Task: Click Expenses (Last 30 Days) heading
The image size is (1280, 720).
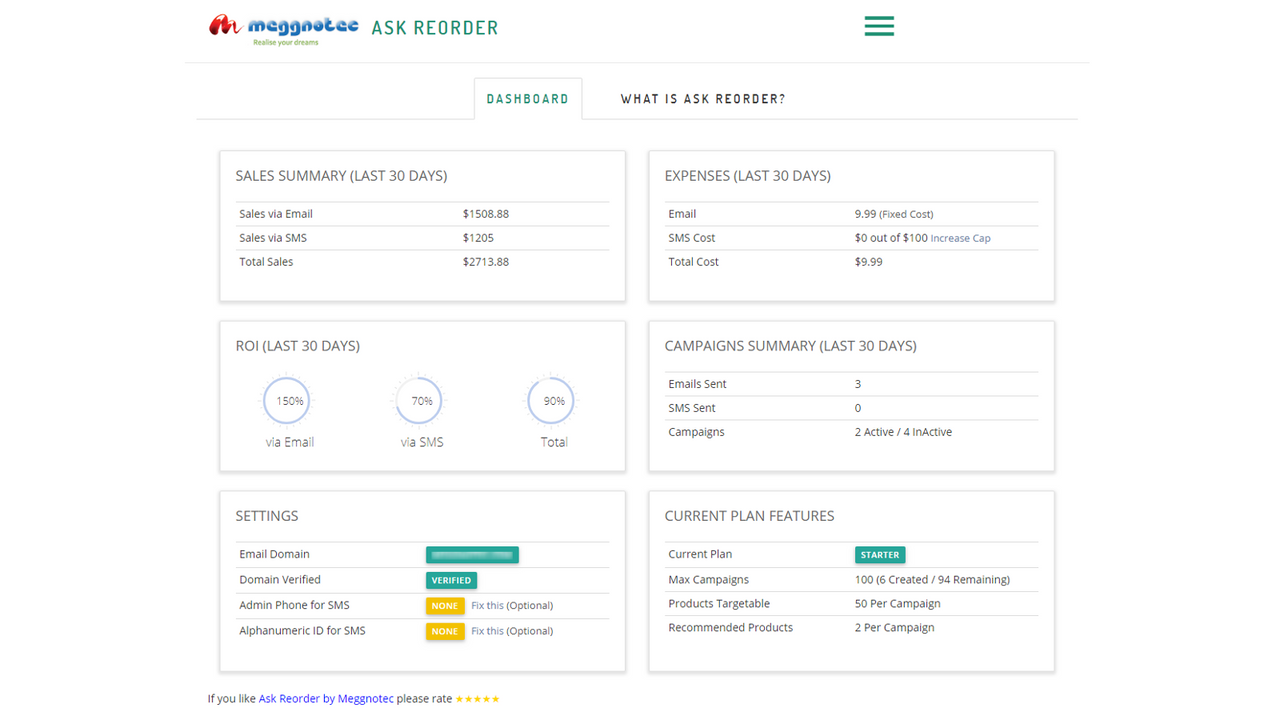Action: [747, 176]
